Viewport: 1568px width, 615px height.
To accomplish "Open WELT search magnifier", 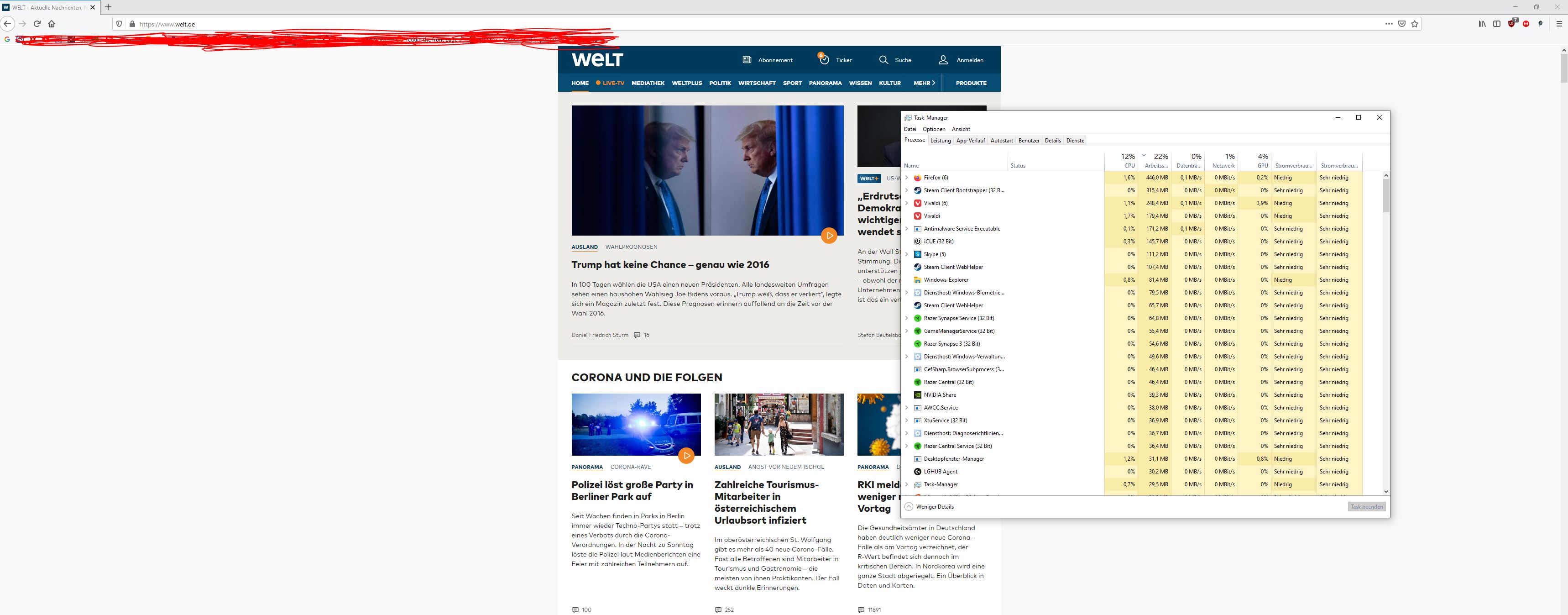I will click(884, 60).
